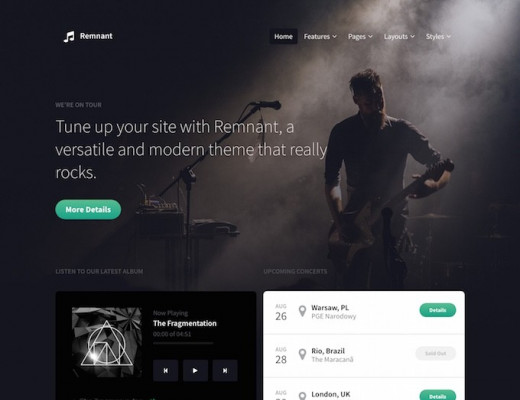The image size is (520, 400).
Task: Skip to the next track
Action: pos(225,370)
